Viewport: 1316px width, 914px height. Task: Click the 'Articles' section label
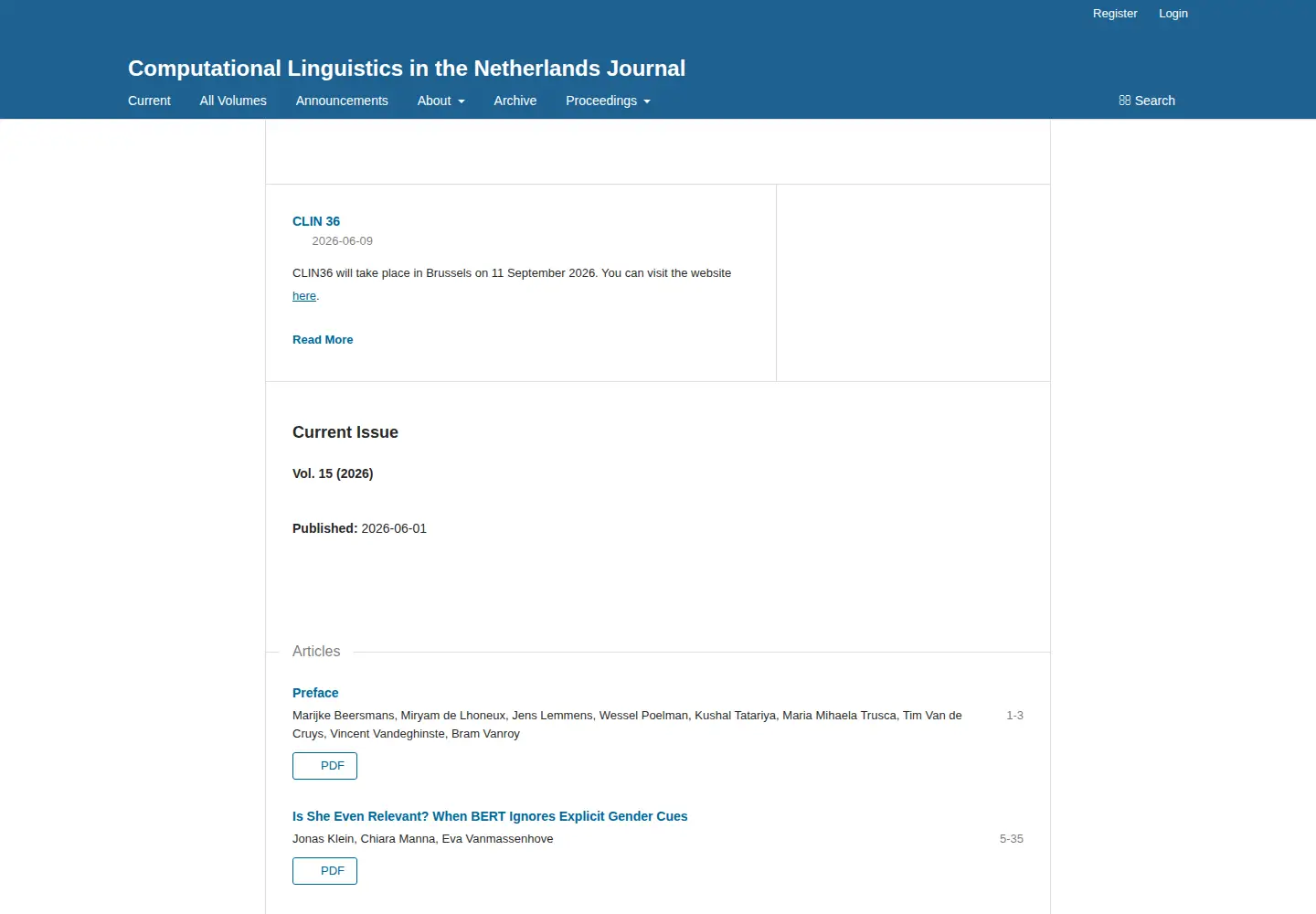(x=316, y=652)
